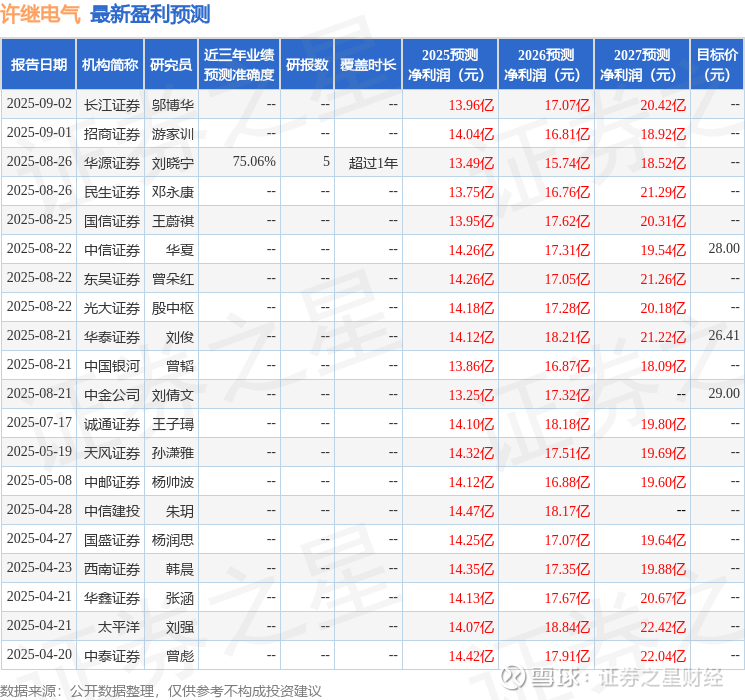Click the 近三年业绩预测准确度 column header

click(239, 65)
